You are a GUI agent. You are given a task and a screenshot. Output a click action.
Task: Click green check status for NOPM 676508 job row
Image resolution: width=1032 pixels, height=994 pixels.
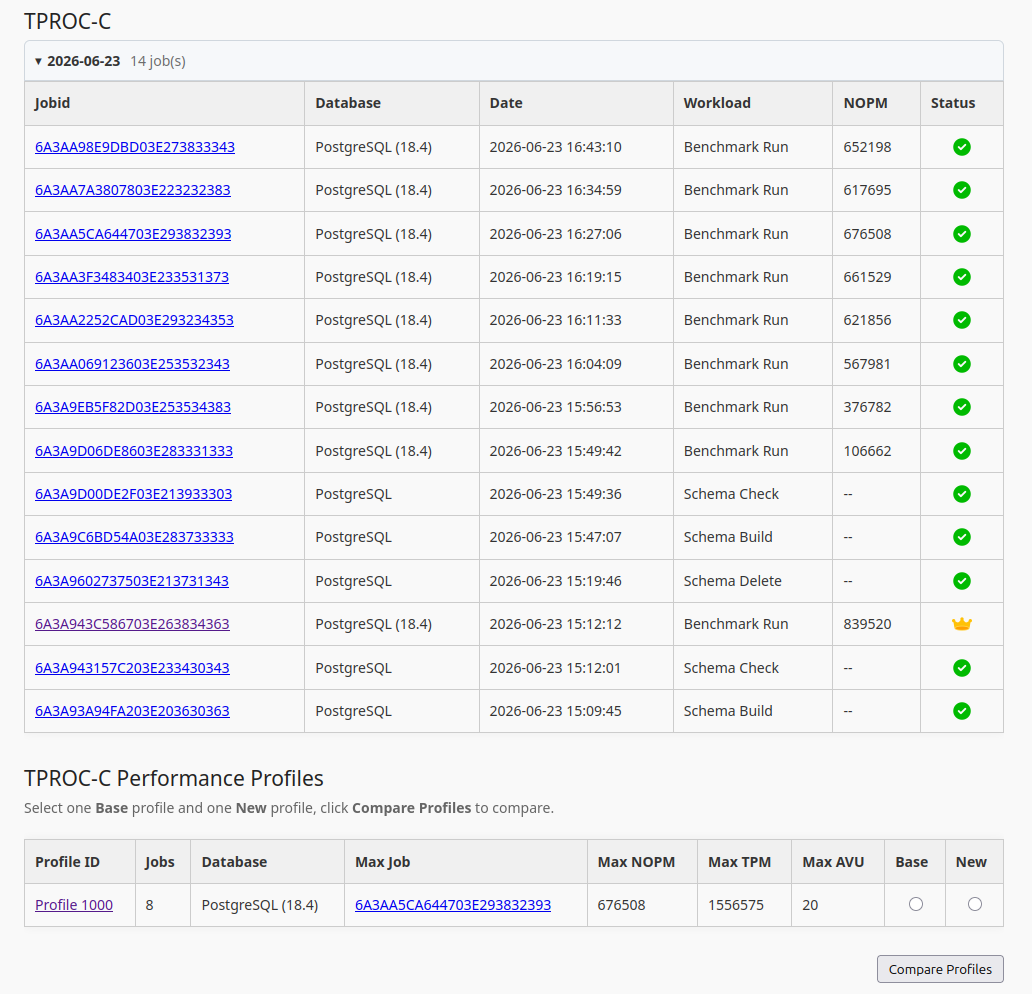962,234
